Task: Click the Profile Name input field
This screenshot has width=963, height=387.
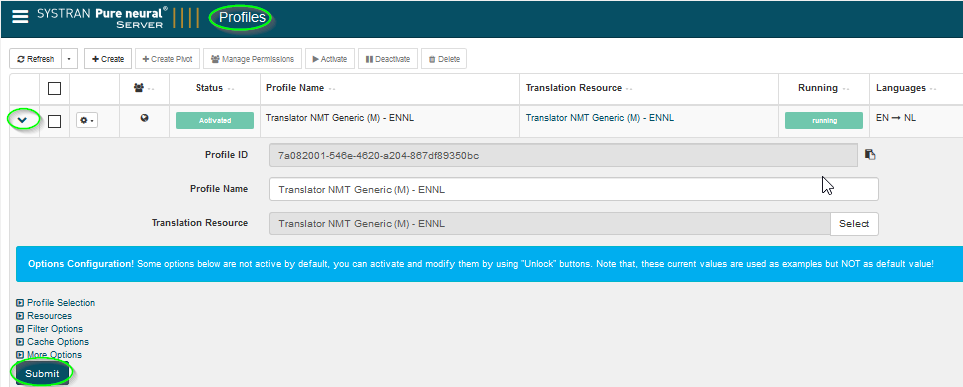Action: click(574, 189)
